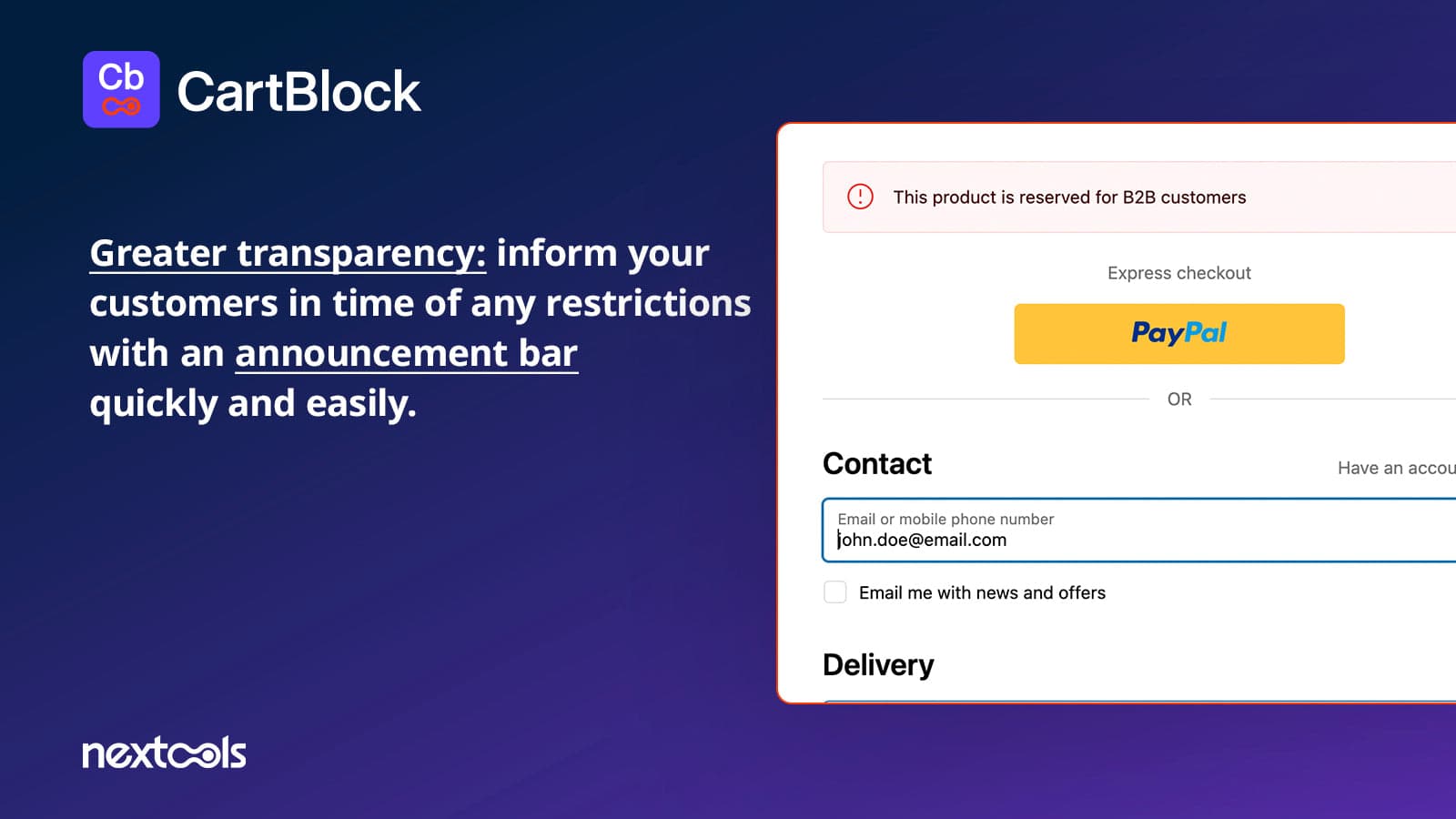Click the "quickly and easily." headline line

253,403
